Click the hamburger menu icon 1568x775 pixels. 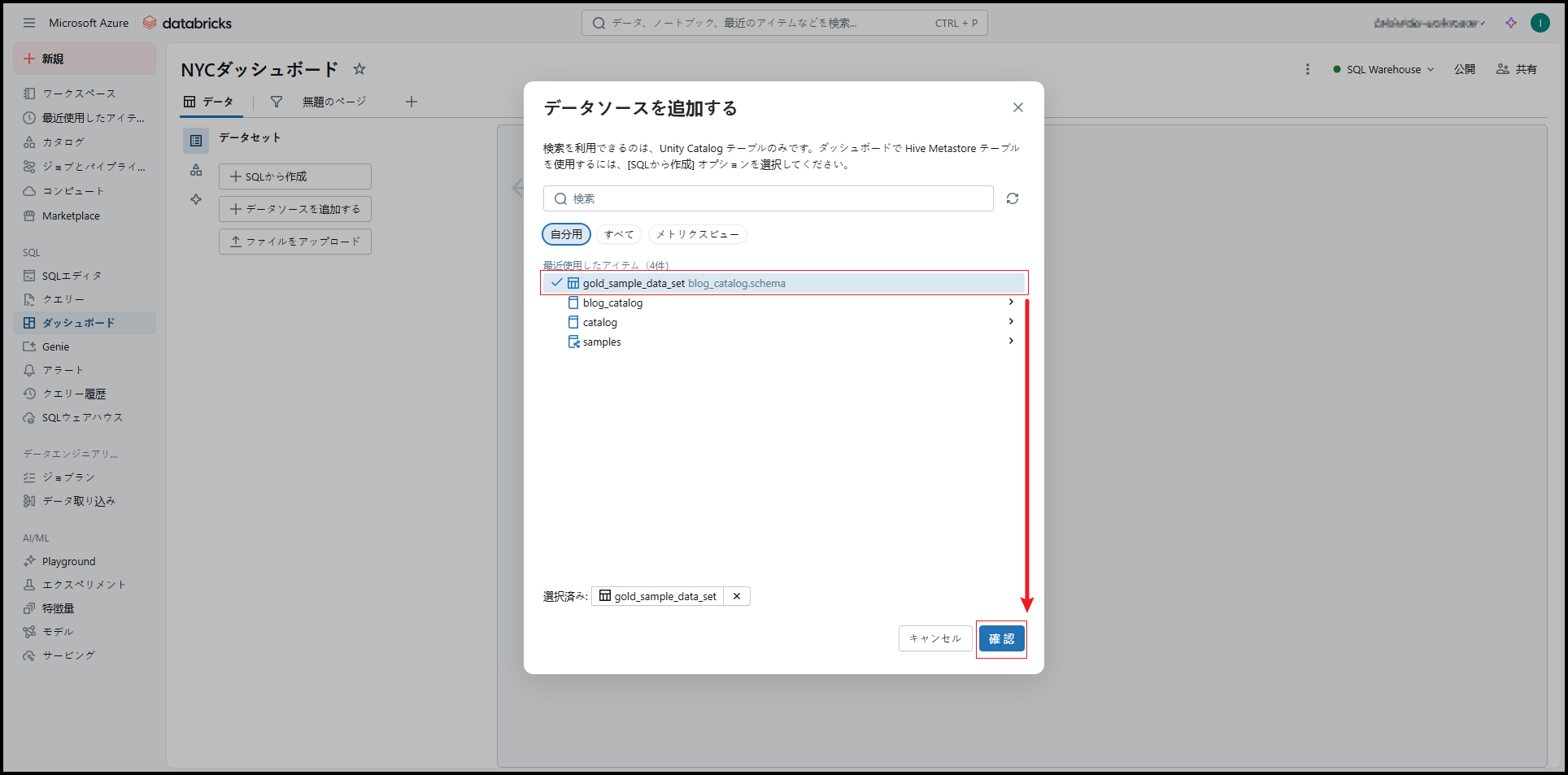coord(29,23)
